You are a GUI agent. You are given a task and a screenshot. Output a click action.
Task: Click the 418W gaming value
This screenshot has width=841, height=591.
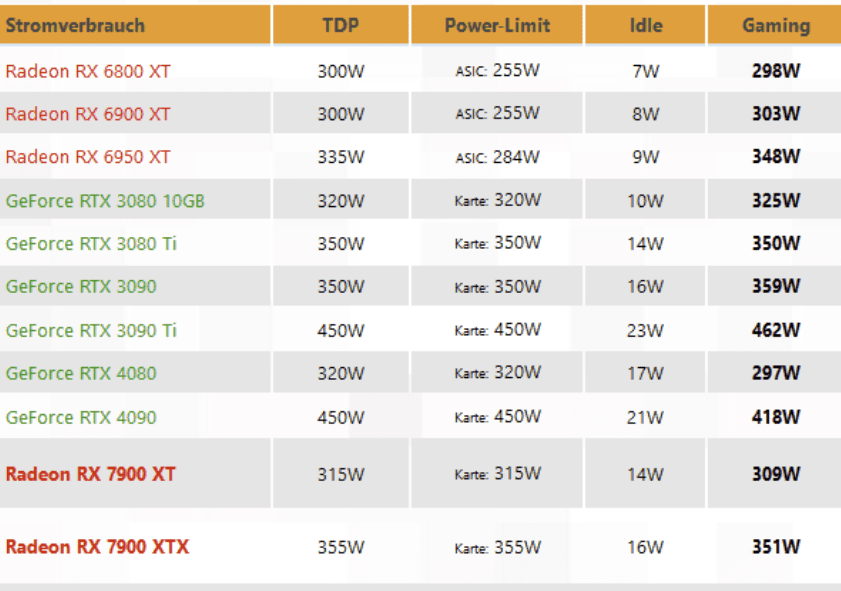tap(776, 417)
